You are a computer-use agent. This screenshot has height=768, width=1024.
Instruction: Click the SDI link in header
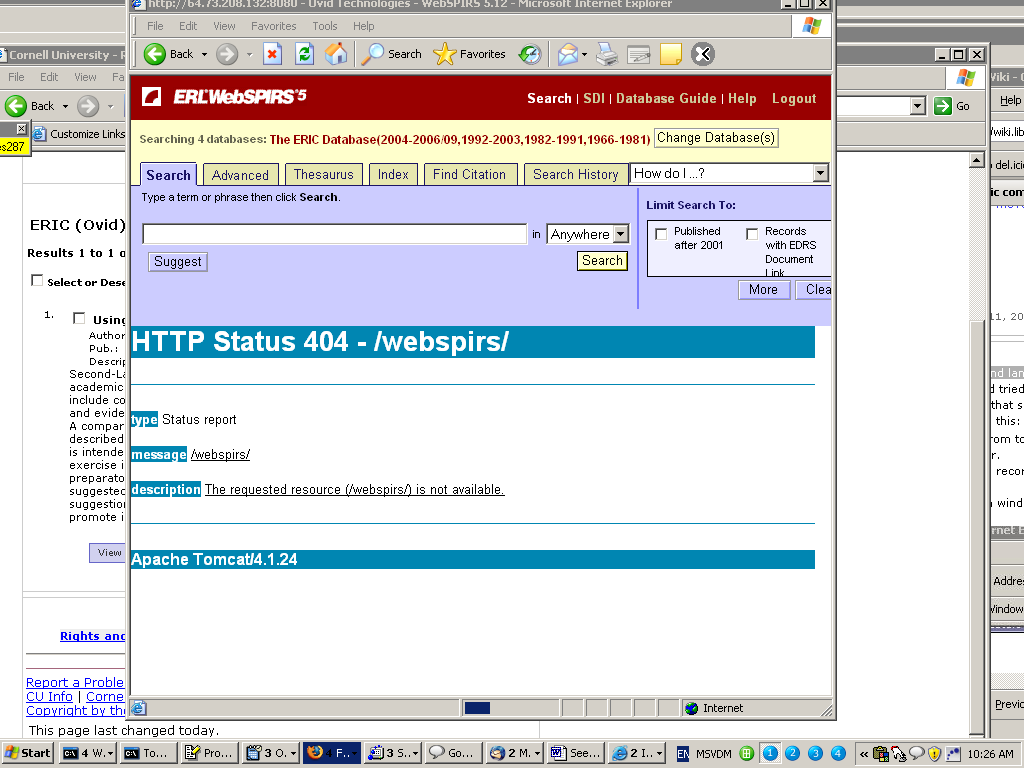coord(594,99)
